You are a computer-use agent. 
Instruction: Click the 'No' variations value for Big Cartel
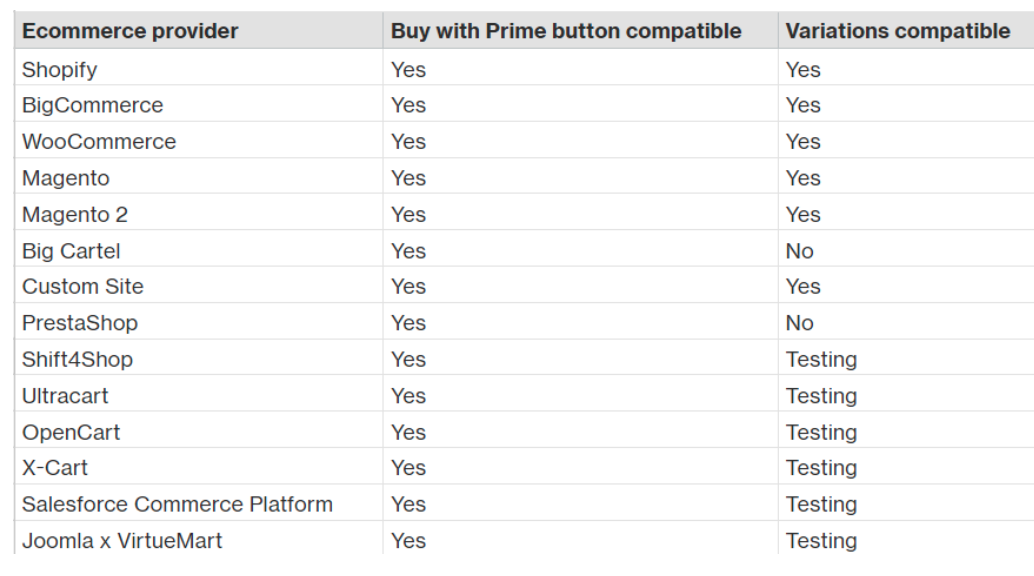click(800, 251)
